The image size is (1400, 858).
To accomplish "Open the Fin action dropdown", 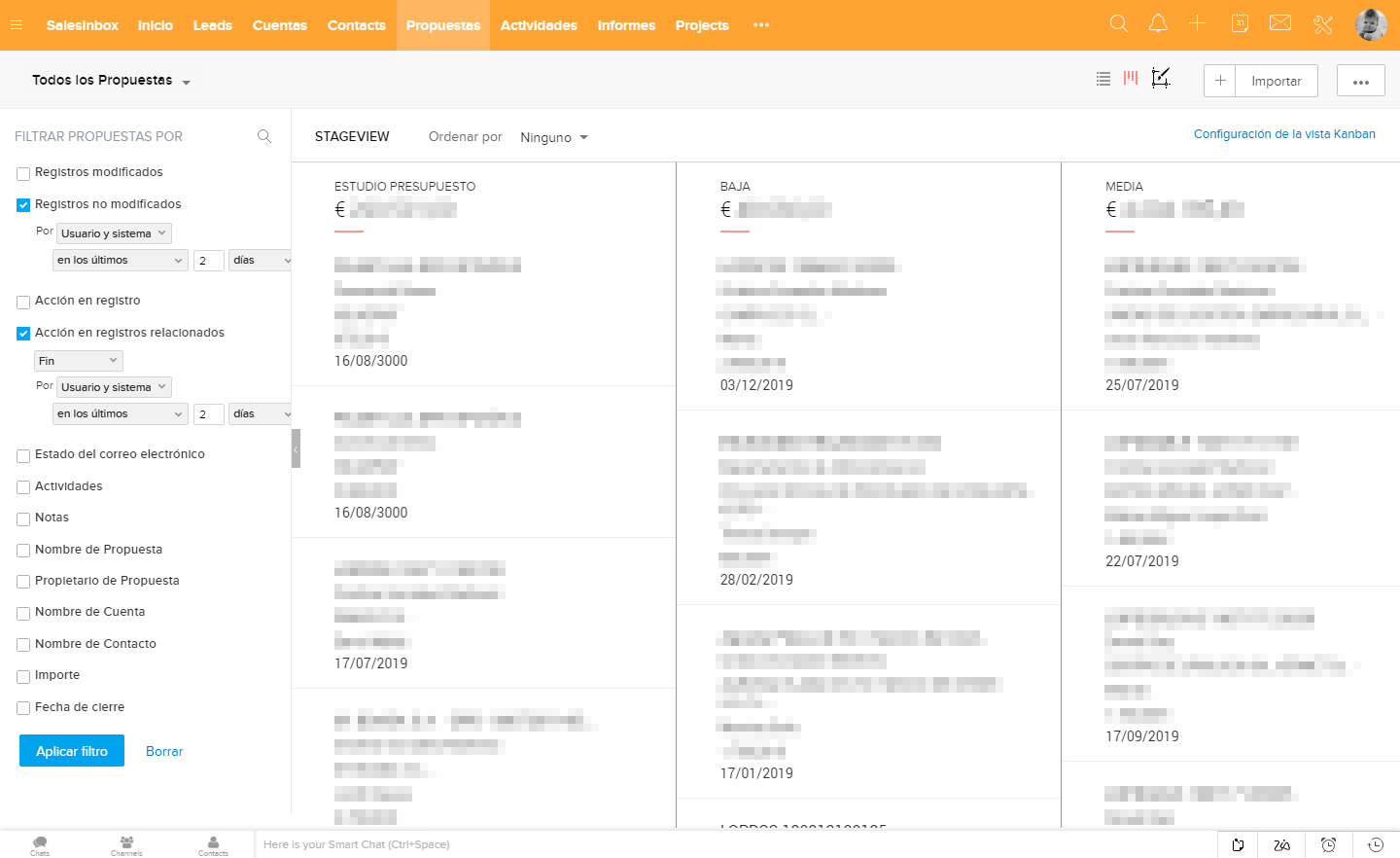I will 78,361.
